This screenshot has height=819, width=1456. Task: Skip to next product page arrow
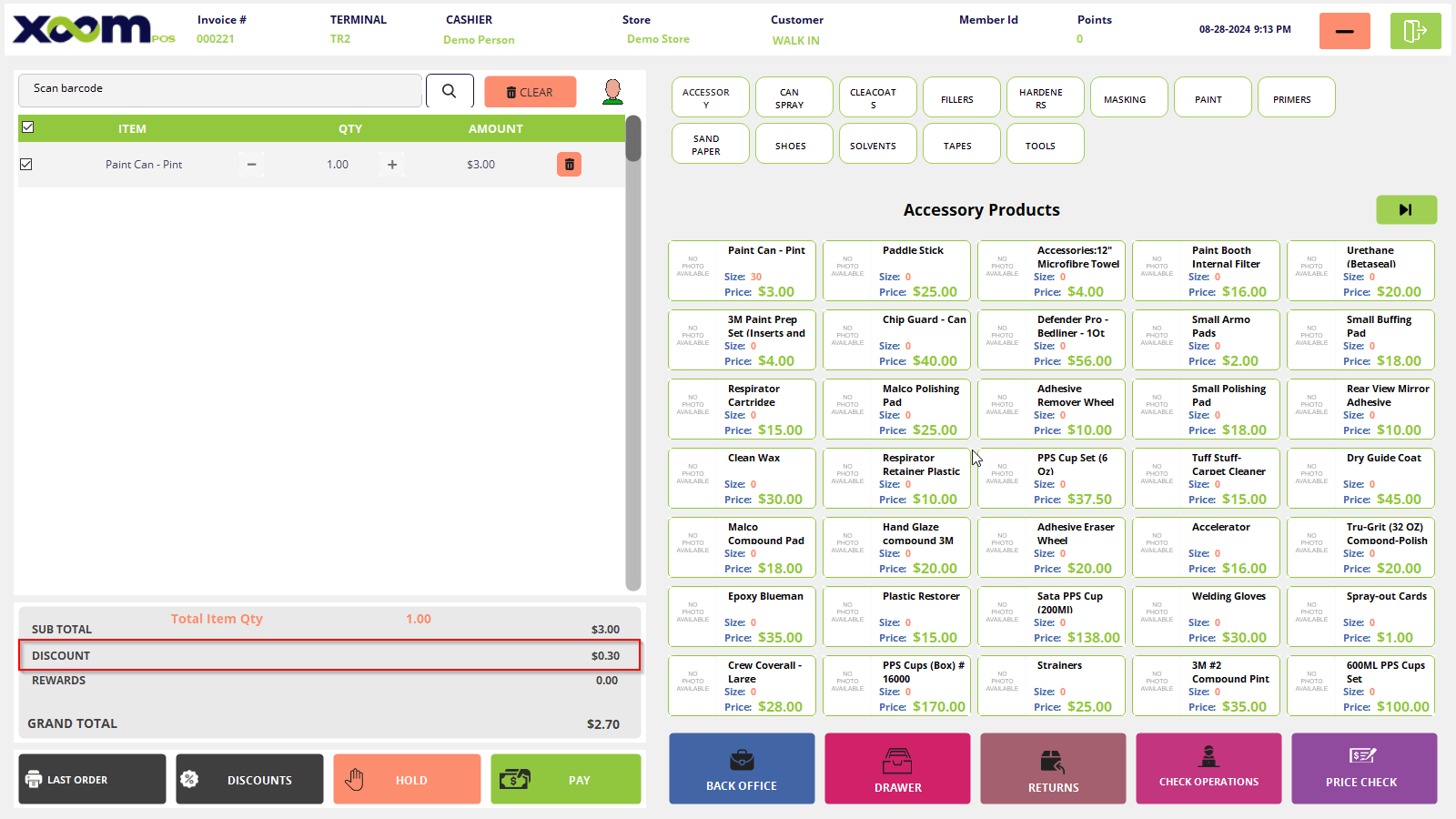pyautogui.click(x=1406, y=210)
